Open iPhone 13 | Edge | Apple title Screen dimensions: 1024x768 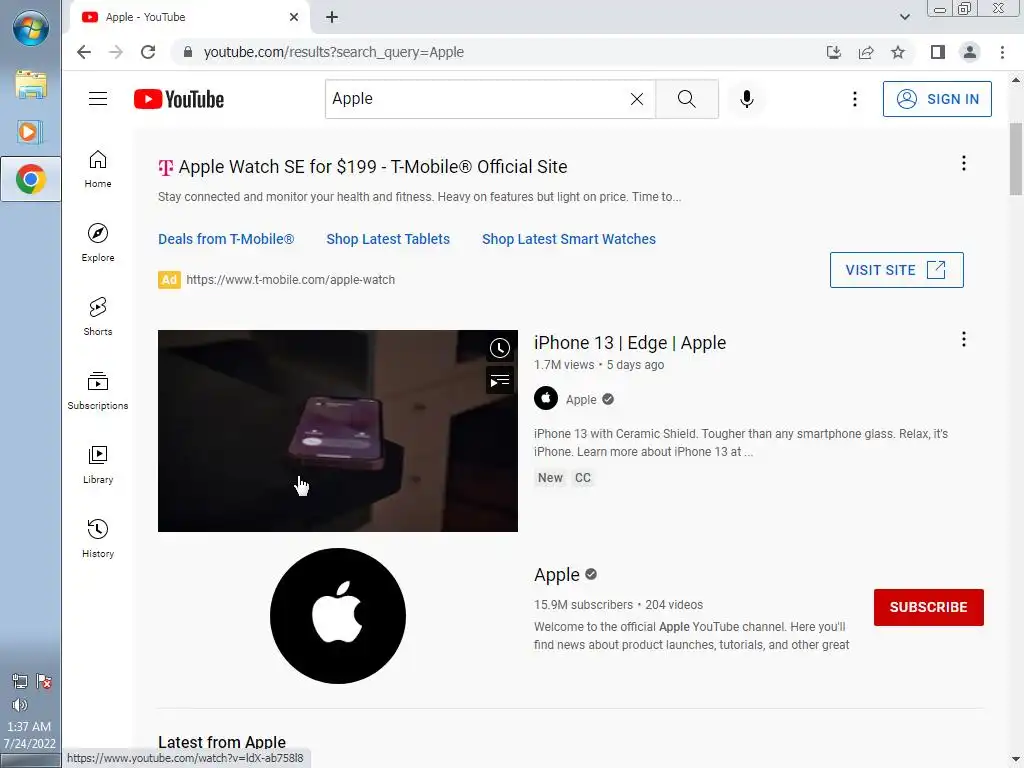[630, 343]
